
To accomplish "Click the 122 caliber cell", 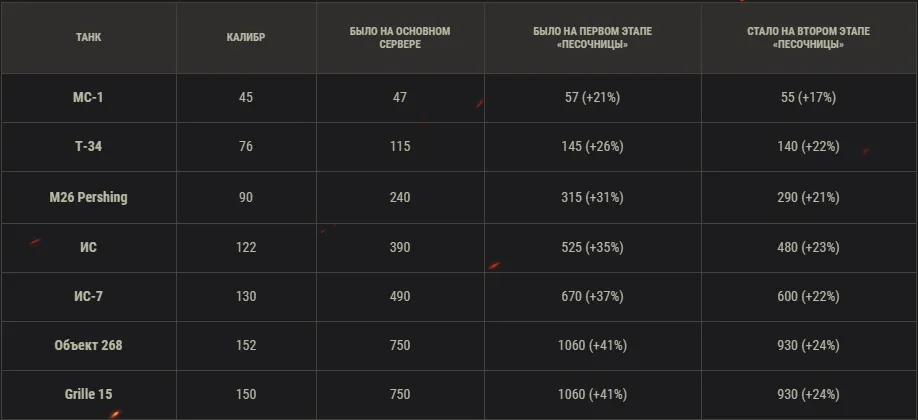I will [x=246, y=247].
